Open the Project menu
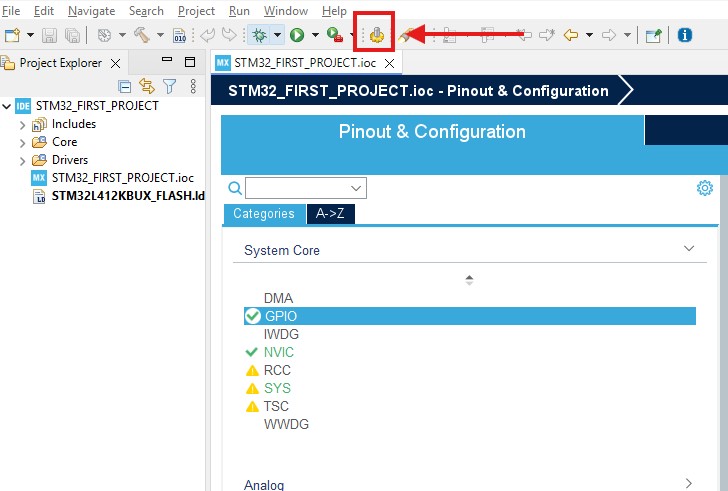The image size is (728, 491). (196, 11)
